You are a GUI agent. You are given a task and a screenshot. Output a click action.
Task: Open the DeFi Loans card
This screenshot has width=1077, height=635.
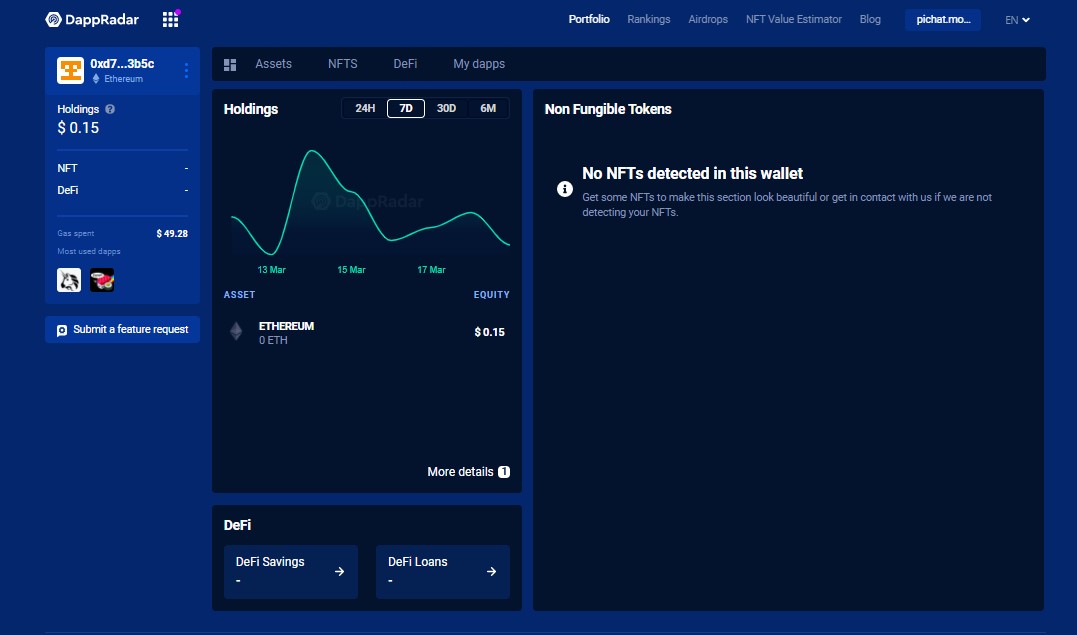tap(443, 572)
